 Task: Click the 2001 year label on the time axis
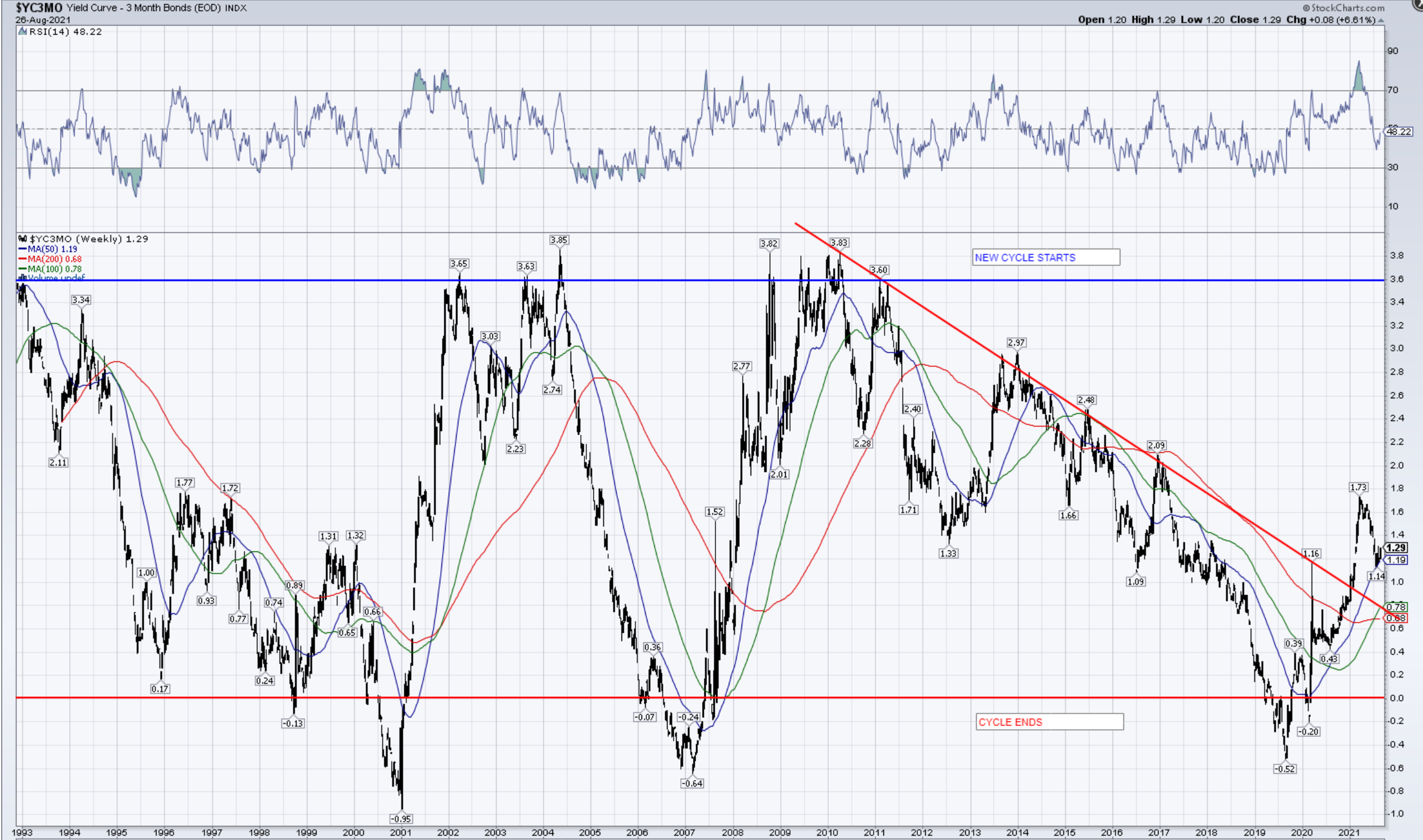pyautogui.click(x=401, y=833)
